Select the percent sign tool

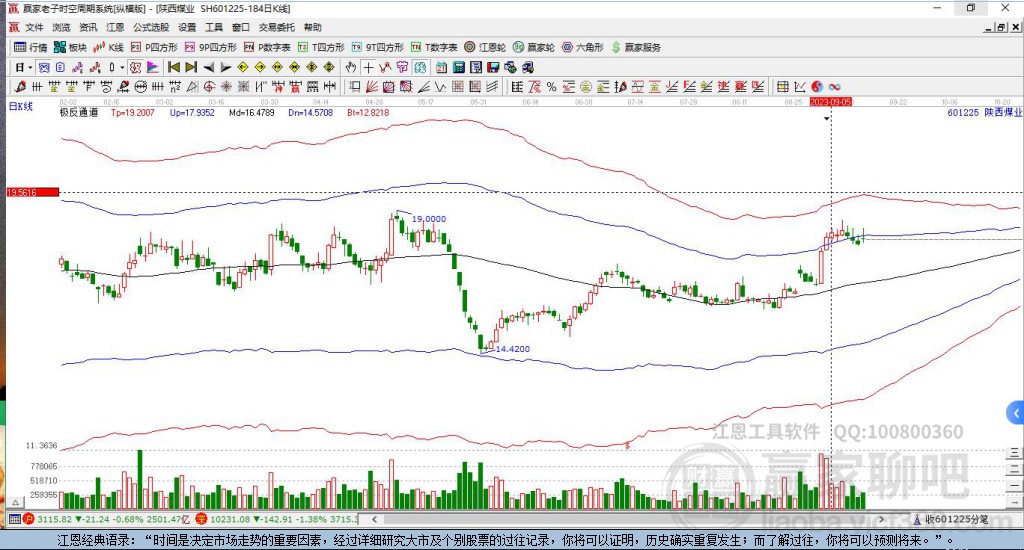point(552,86)
